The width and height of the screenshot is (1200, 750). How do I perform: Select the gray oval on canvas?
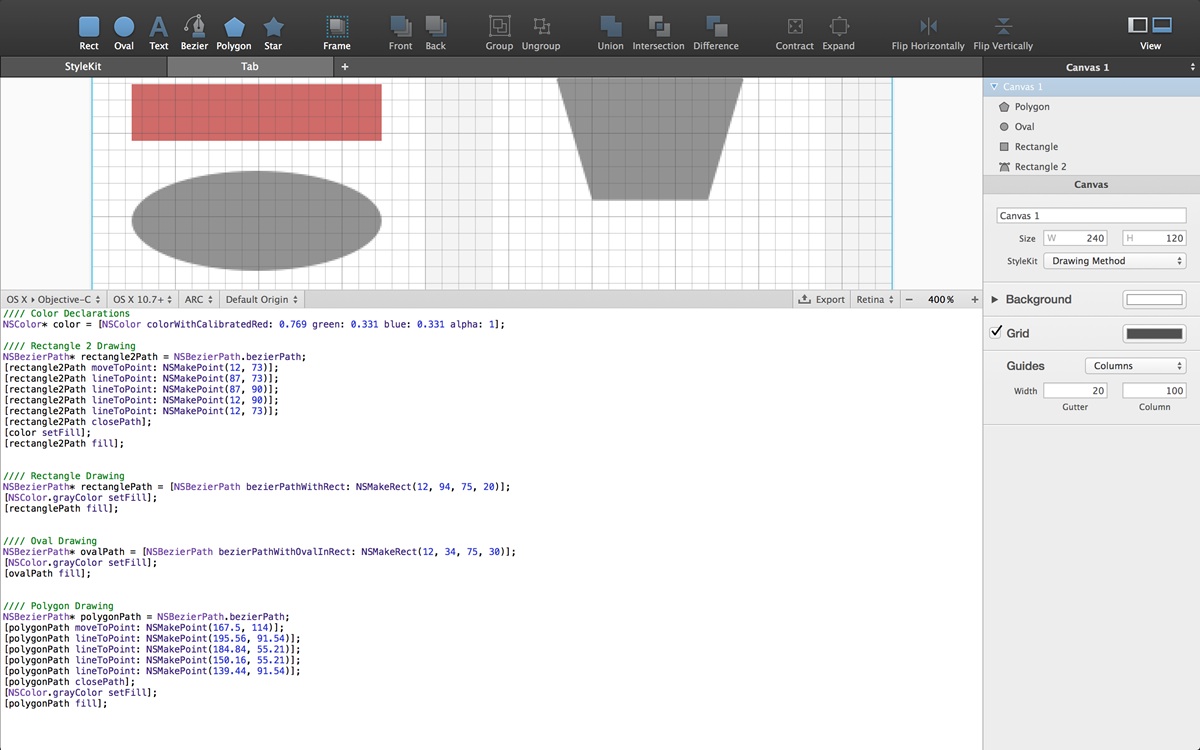pyautogui.click(x=257, y=221)
